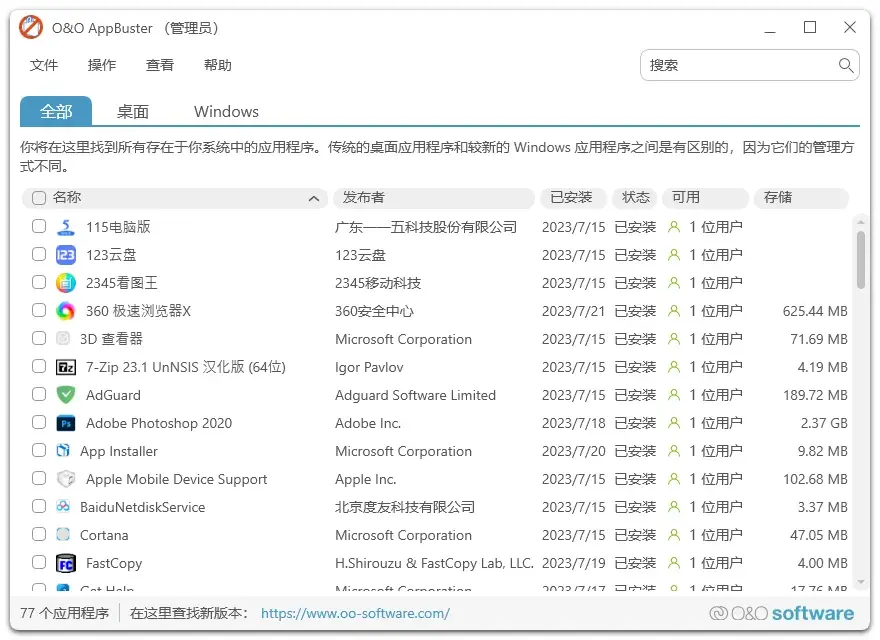Click the 7-Zip app icon
Viewport: 880px width, 640px height.
tap(66, 367)
